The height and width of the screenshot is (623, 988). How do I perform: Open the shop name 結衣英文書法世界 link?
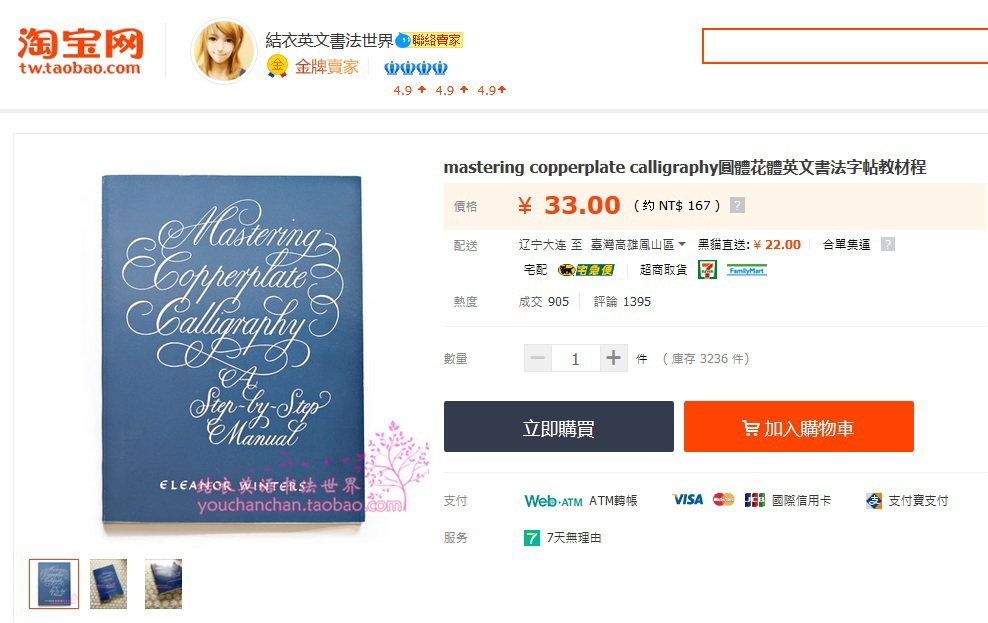coord(329,40)
